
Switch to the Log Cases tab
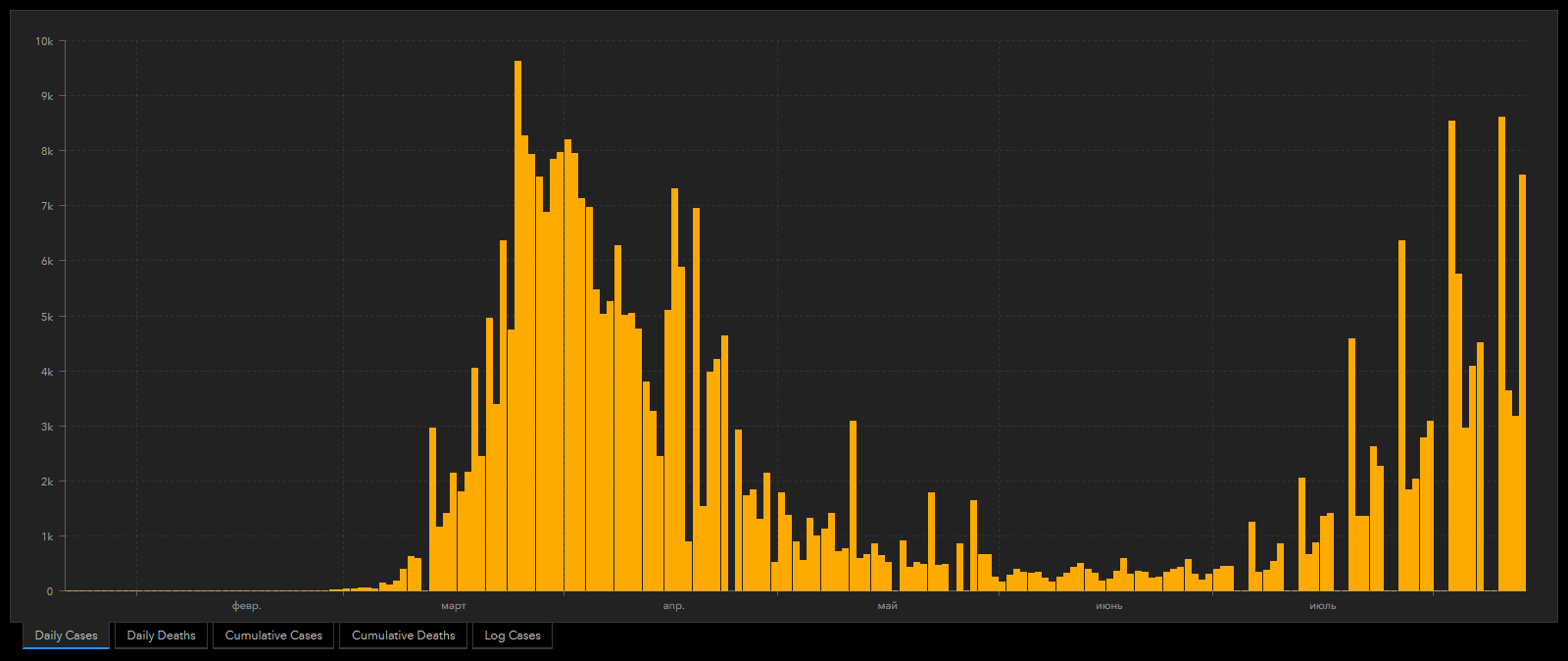pos(513,636)
